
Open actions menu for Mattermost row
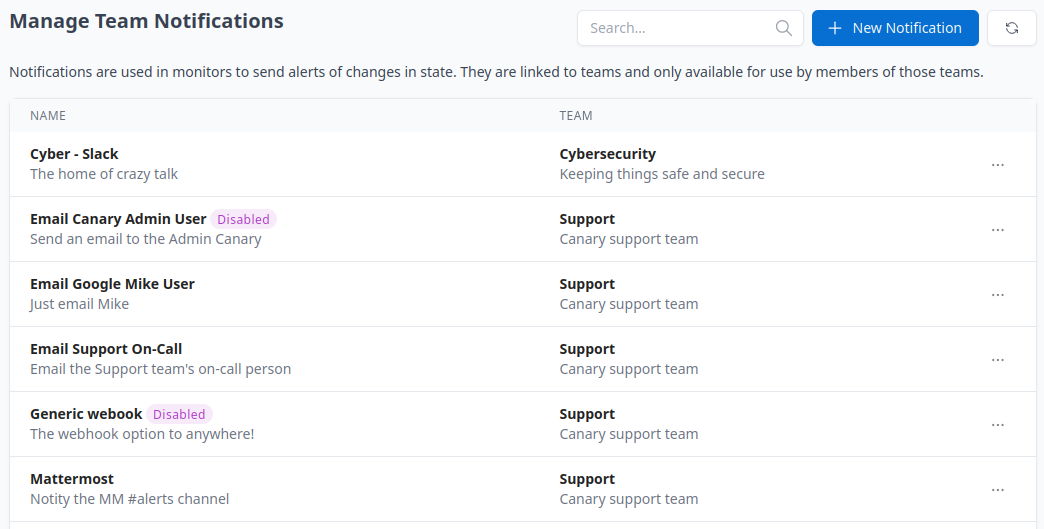tap(997, 490)
